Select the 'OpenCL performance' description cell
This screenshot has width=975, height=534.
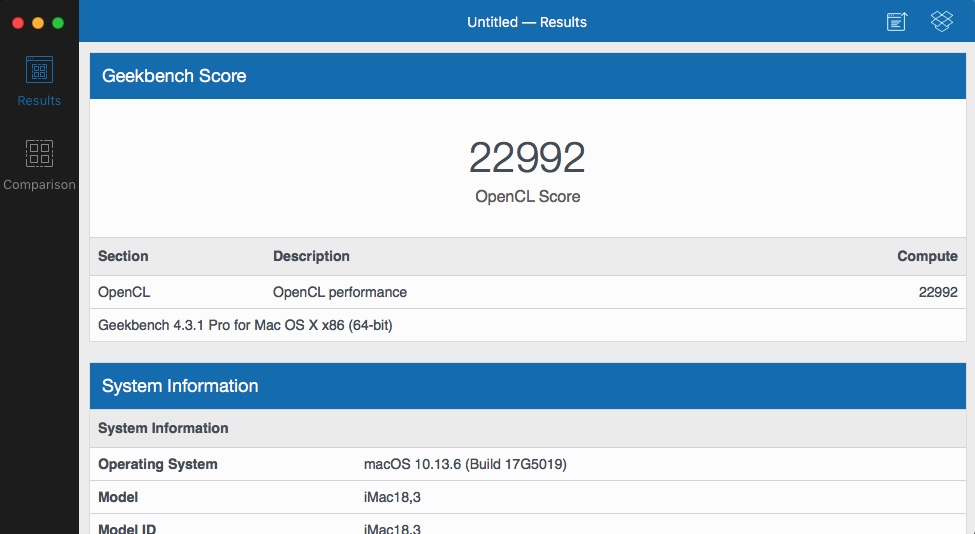point(340,292)
